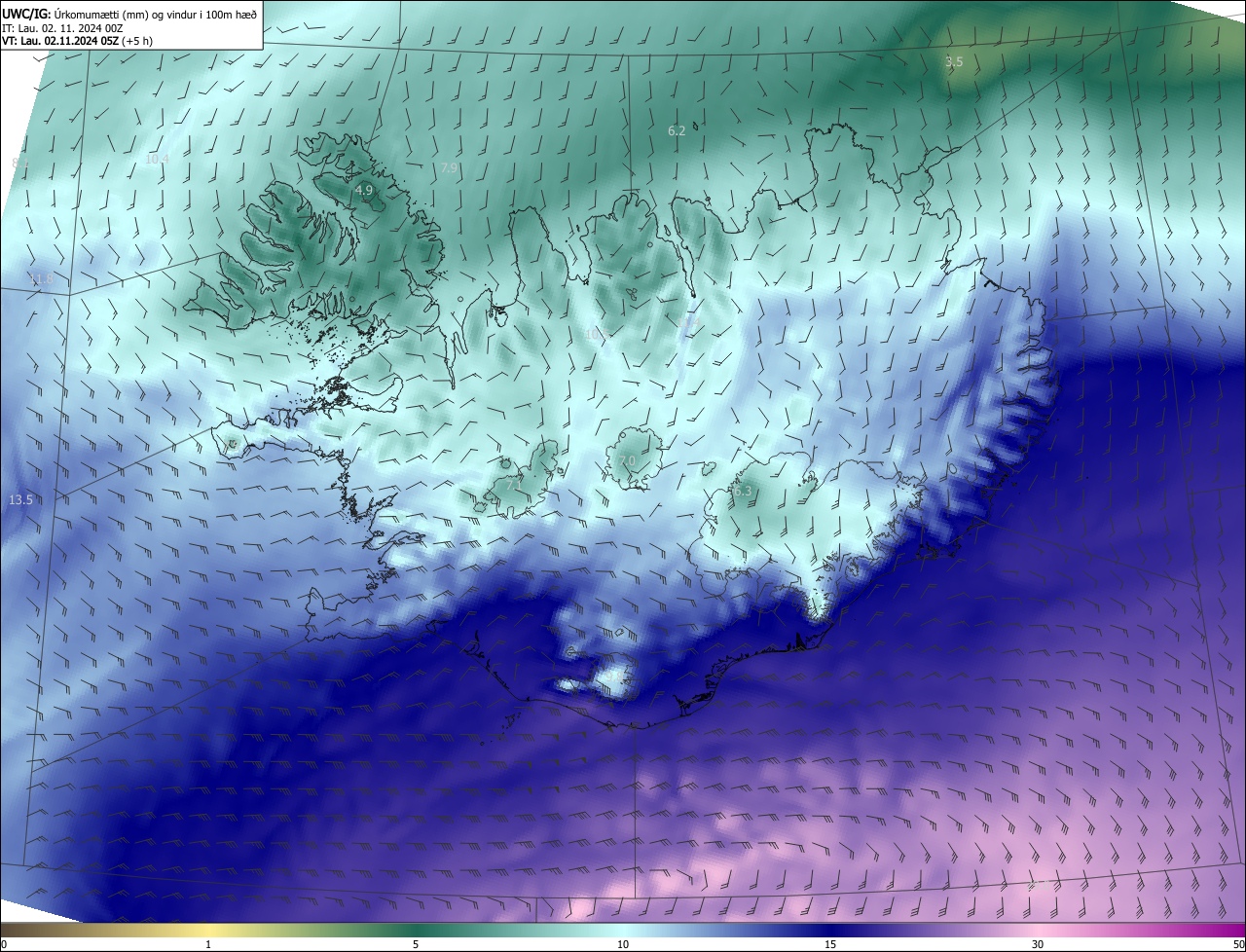
Task: Click the '30' tick label on the colorbar
Action: coord(1038,944)
